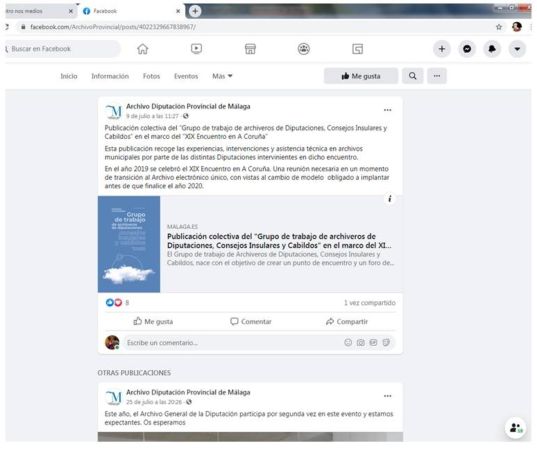Click the plus Create button
This screenshot has height=450, width=537.
click(x=442, y=49)
